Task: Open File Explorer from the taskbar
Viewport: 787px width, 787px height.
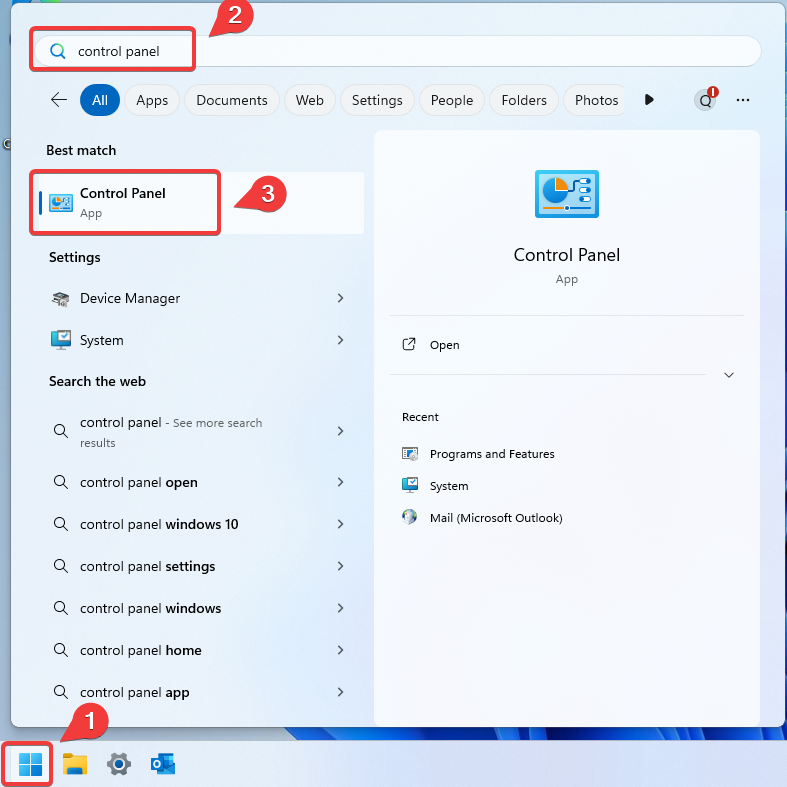Action: [x=75, y=765]
